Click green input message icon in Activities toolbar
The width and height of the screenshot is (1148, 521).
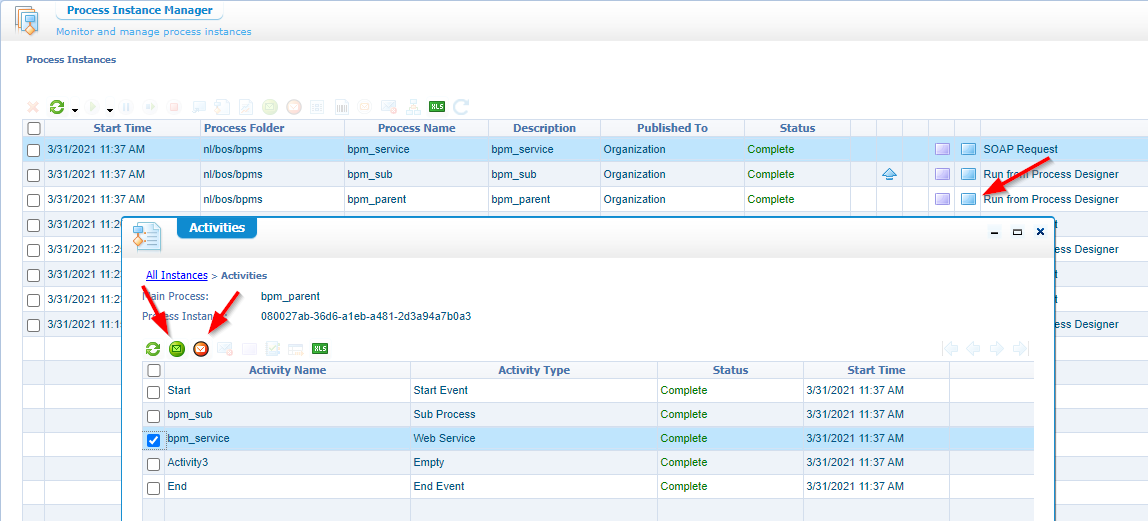[x=177, y=349]
